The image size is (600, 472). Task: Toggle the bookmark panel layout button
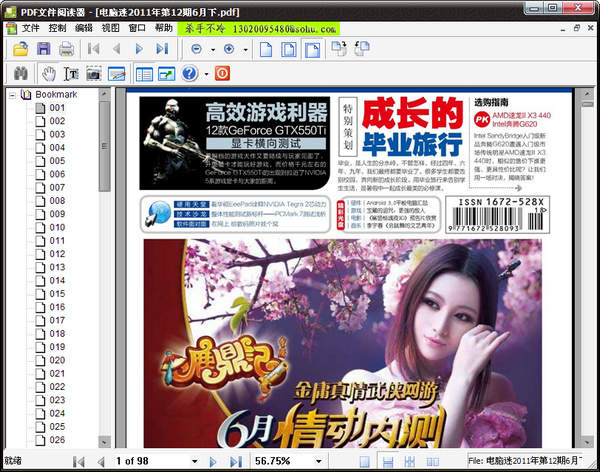point(144,74)
